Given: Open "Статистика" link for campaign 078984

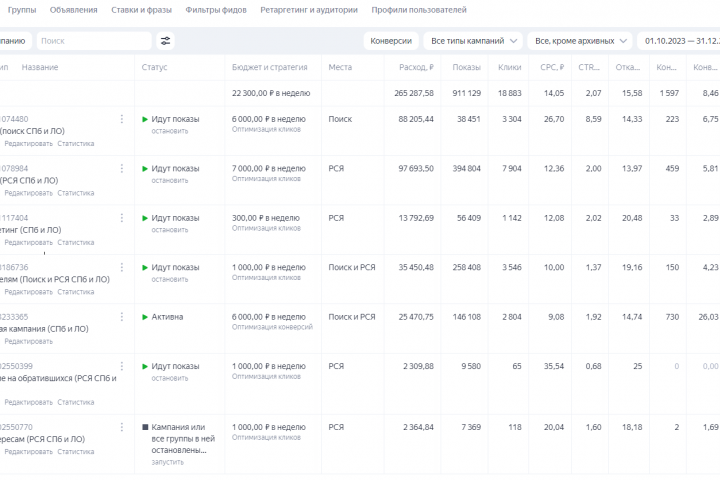Looking at the screenshot, I should [x=76, y=193].
